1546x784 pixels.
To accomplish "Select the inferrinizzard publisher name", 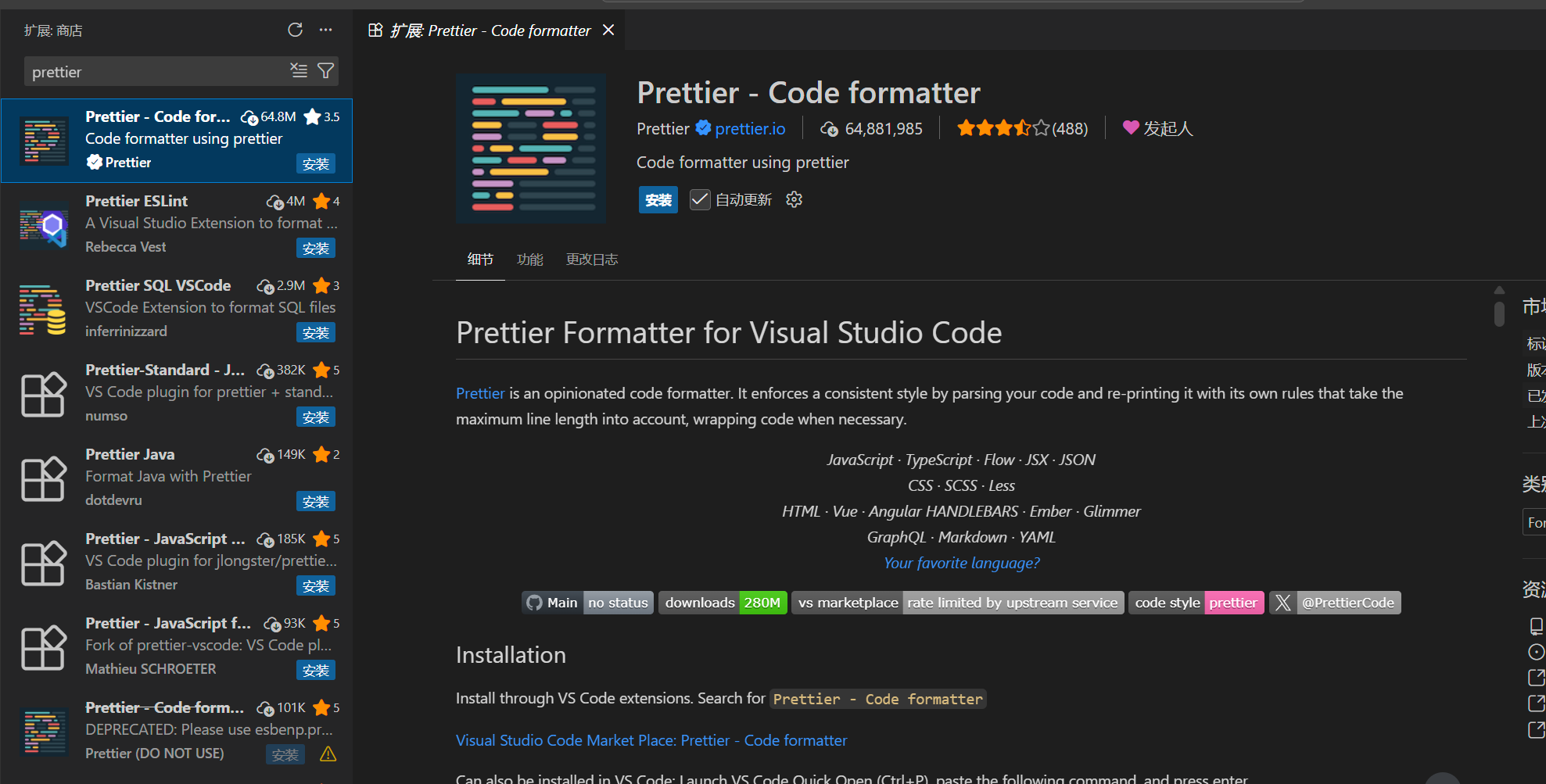I will pyautogui.click(x=126, y=331).
